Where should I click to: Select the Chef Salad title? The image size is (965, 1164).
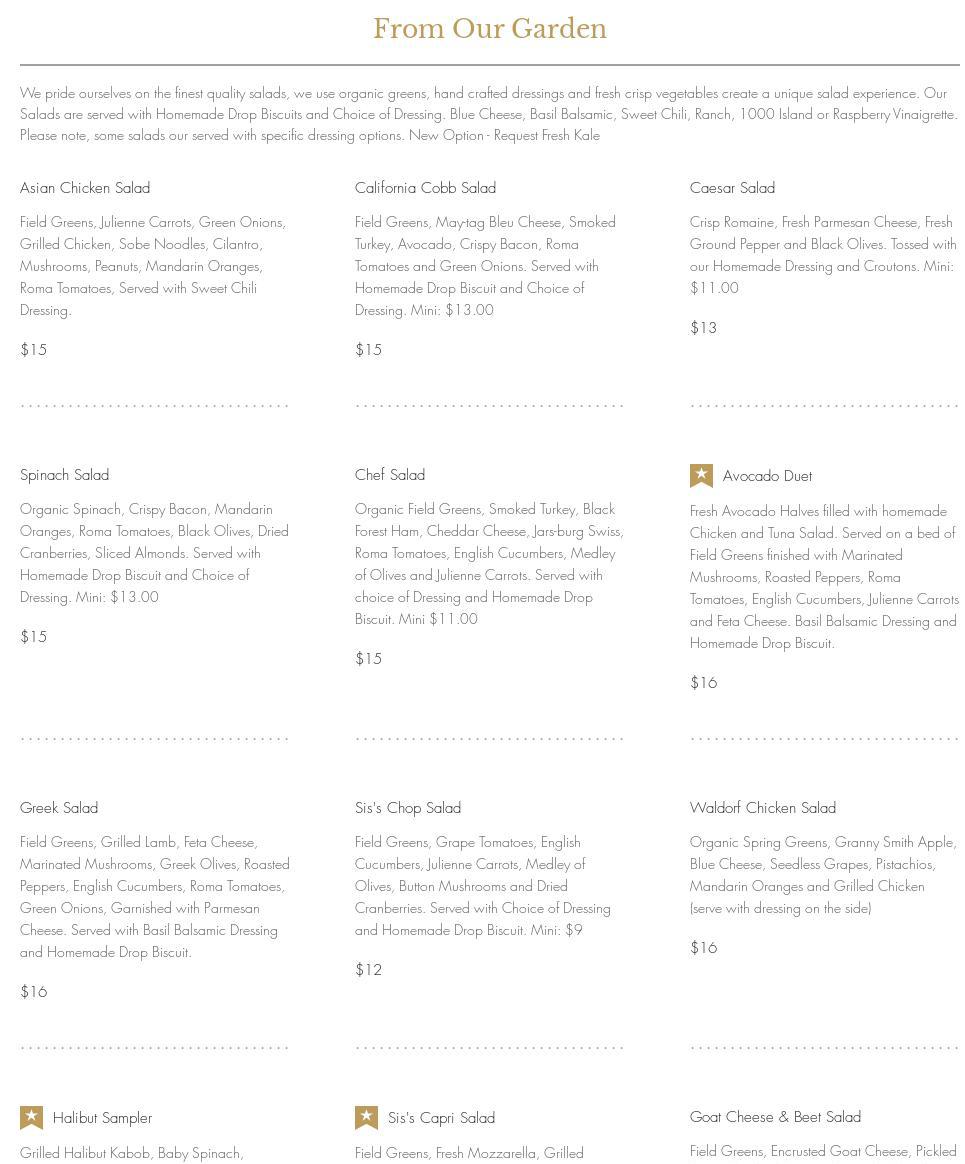tap(390, 475)
